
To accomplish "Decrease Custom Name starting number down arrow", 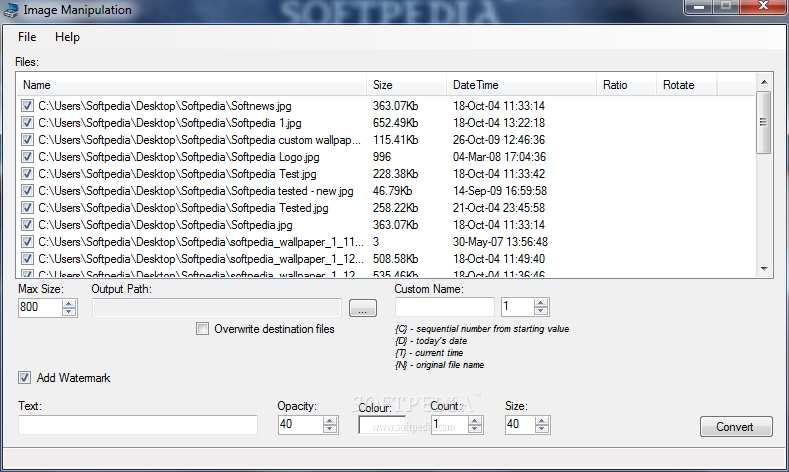I will [541, 311].
